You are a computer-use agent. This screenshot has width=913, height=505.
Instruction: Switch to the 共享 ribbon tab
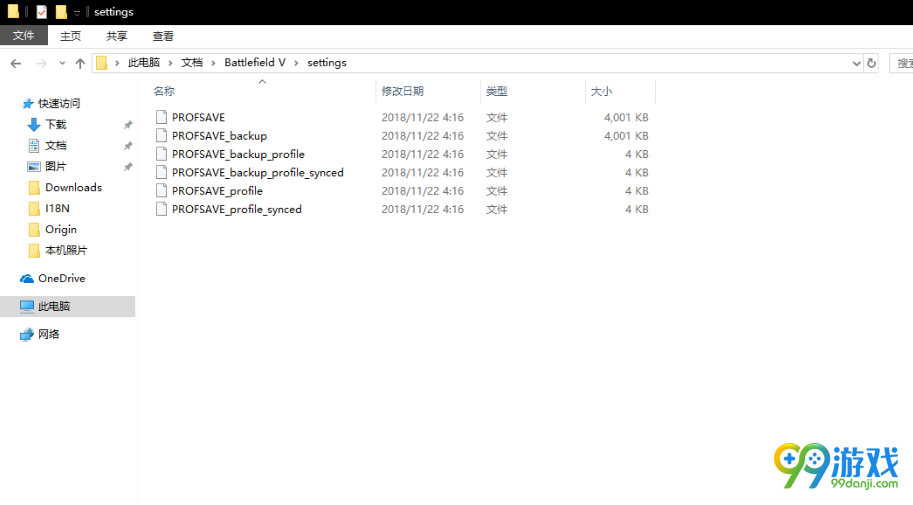point(116,36)
